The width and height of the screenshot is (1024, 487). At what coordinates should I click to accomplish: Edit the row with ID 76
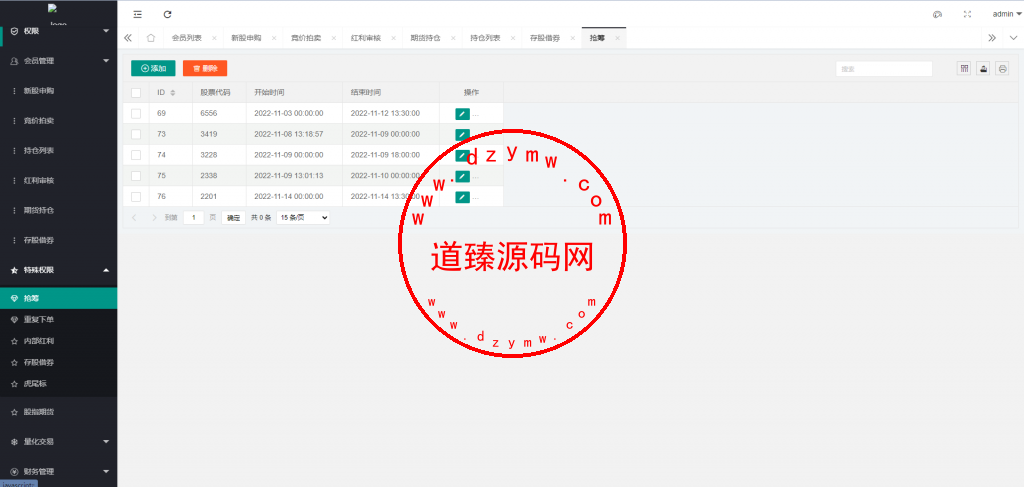pyautogui.click(x=462, y=196)
